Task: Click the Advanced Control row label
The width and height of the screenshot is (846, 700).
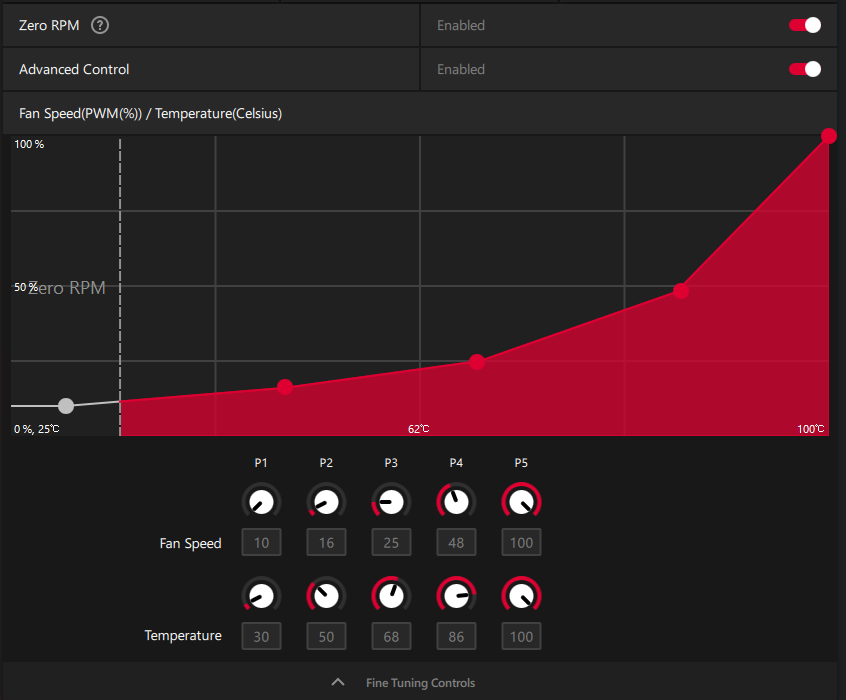Action: pos(74,69)
